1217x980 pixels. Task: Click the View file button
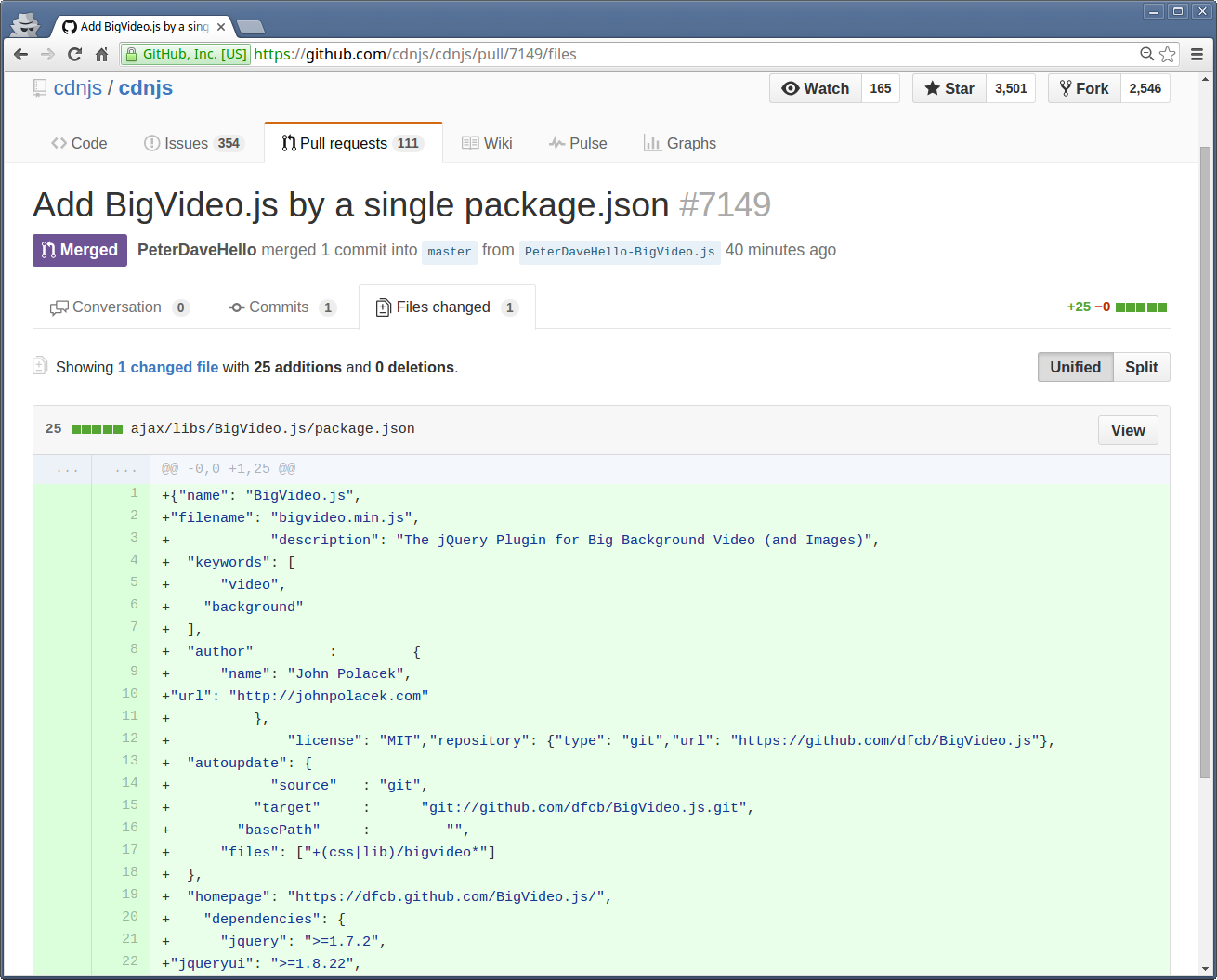coord(1128,430)
